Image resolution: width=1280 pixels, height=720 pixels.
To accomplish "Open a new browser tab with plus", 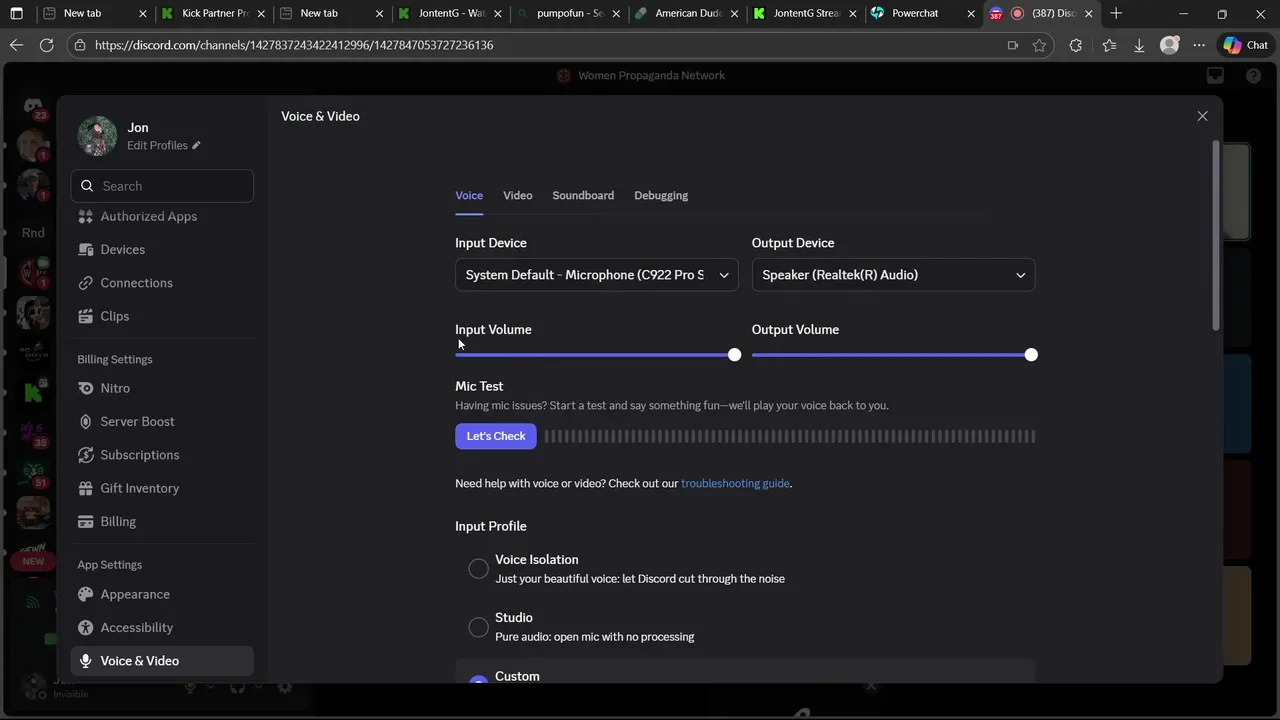I will coord(1116,13).
